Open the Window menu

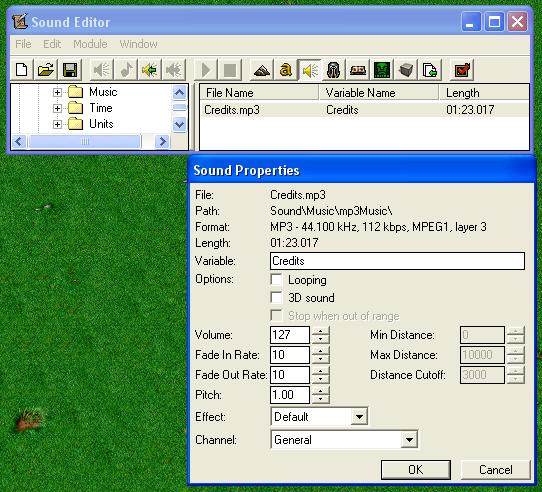pos(138,44)
